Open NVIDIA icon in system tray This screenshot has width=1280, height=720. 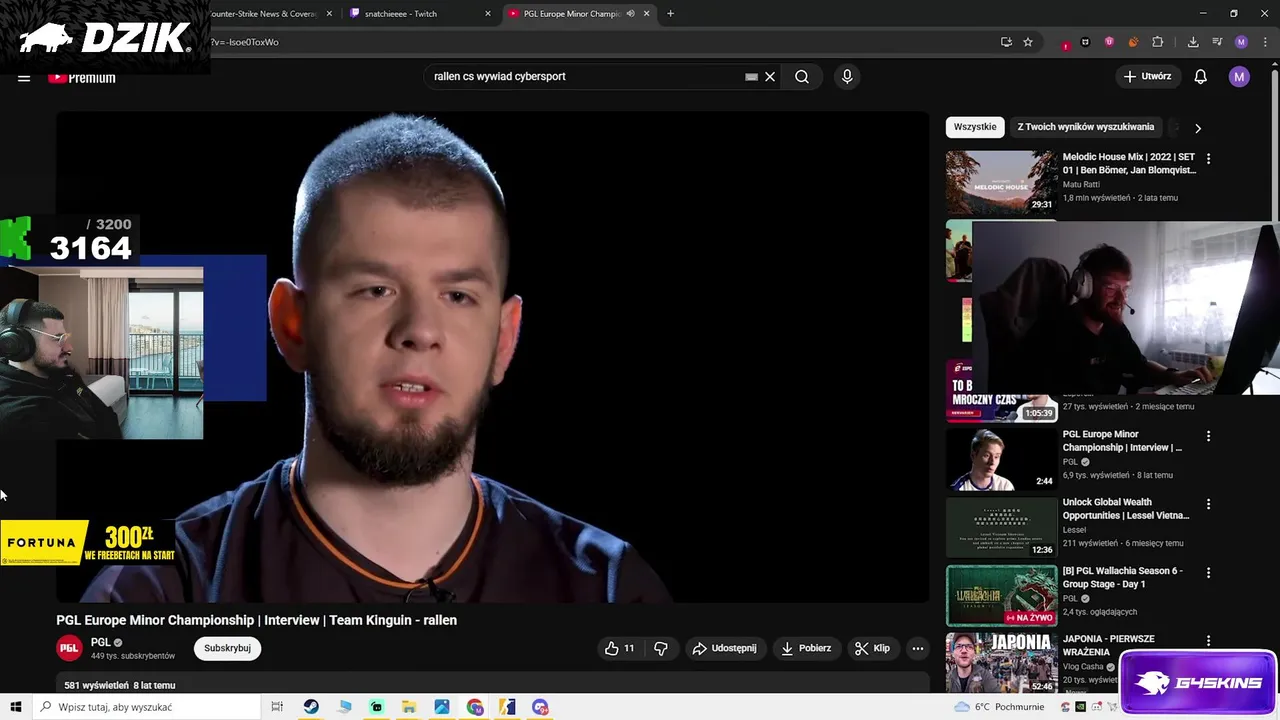(x=1081, y=707)
